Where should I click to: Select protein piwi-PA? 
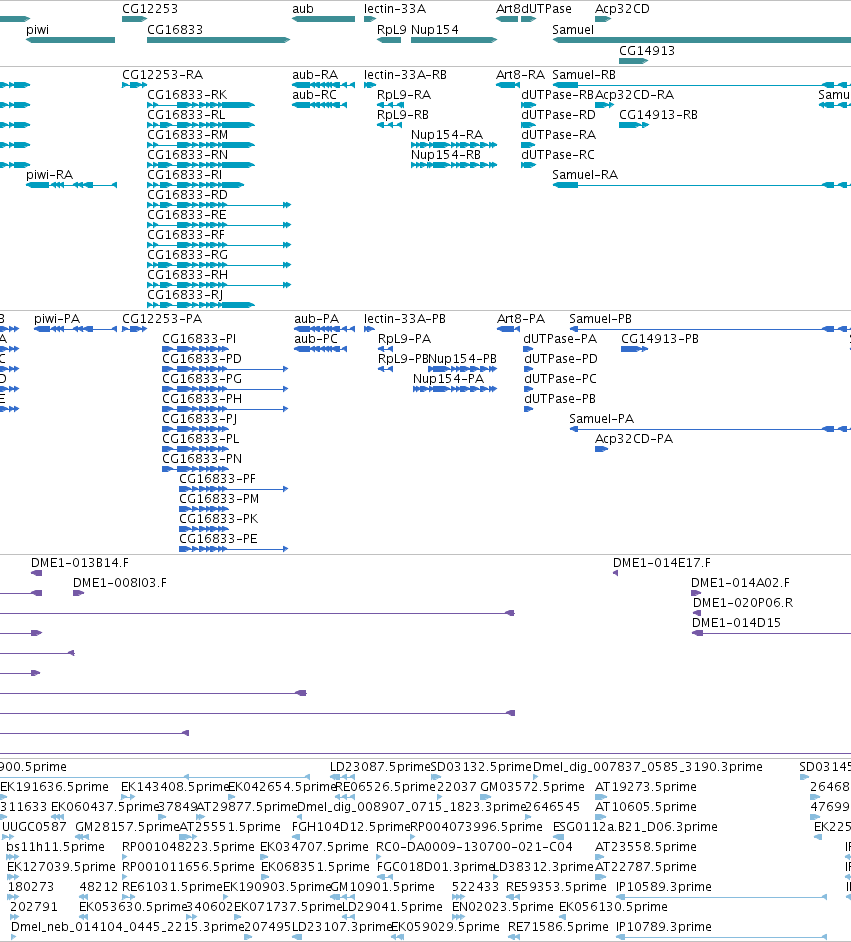point(57,319)
